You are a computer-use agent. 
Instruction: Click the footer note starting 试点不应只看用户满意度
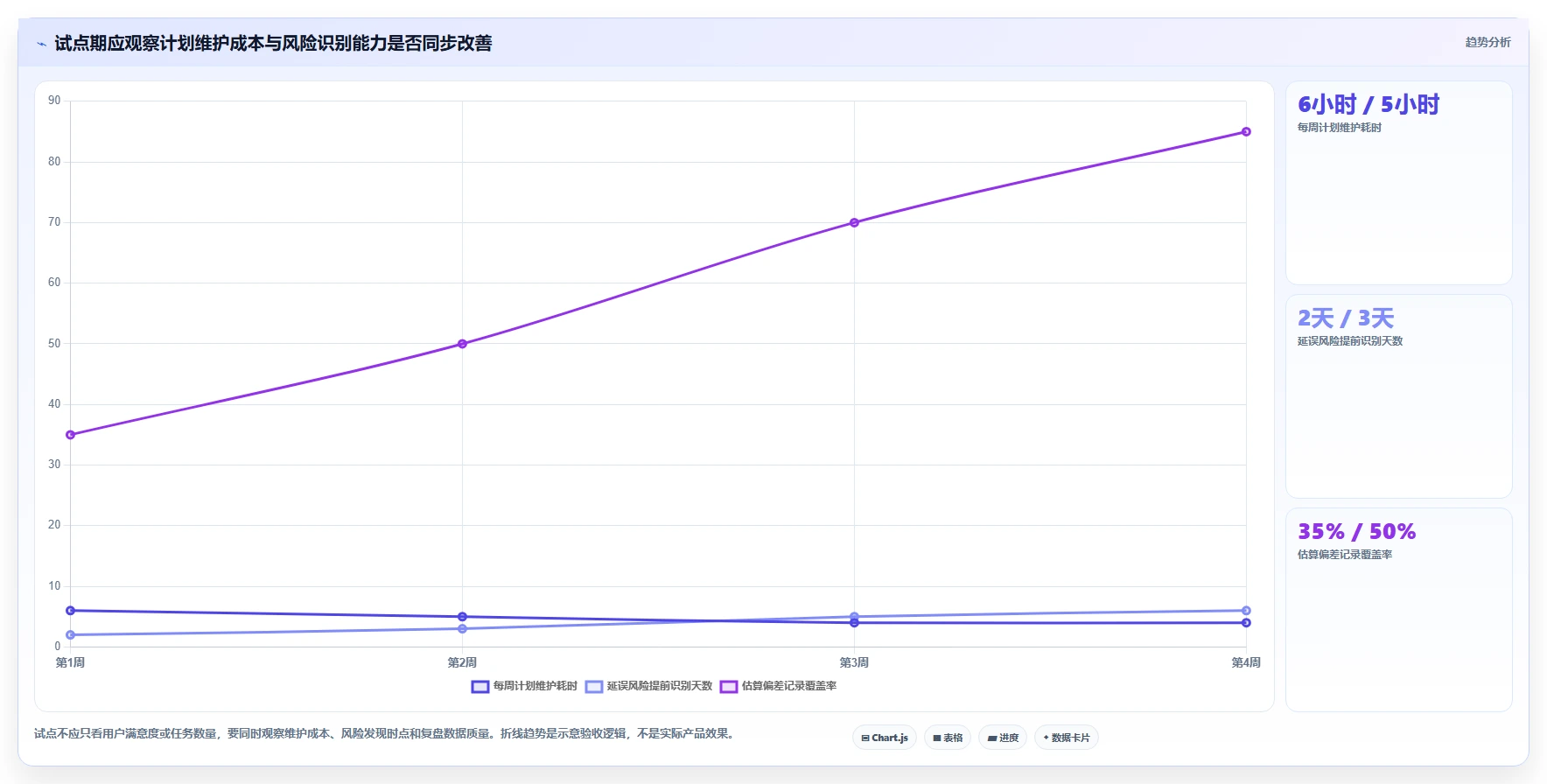[x=386, y=734]
